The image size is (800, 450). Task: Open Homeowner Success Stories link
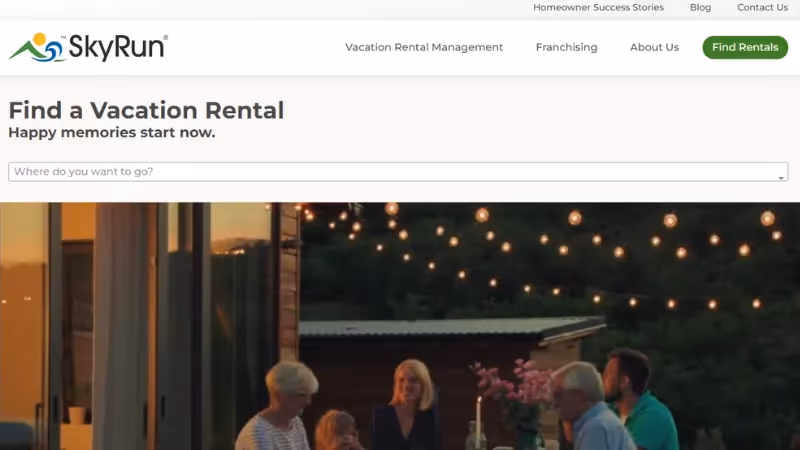pos(598,8)
